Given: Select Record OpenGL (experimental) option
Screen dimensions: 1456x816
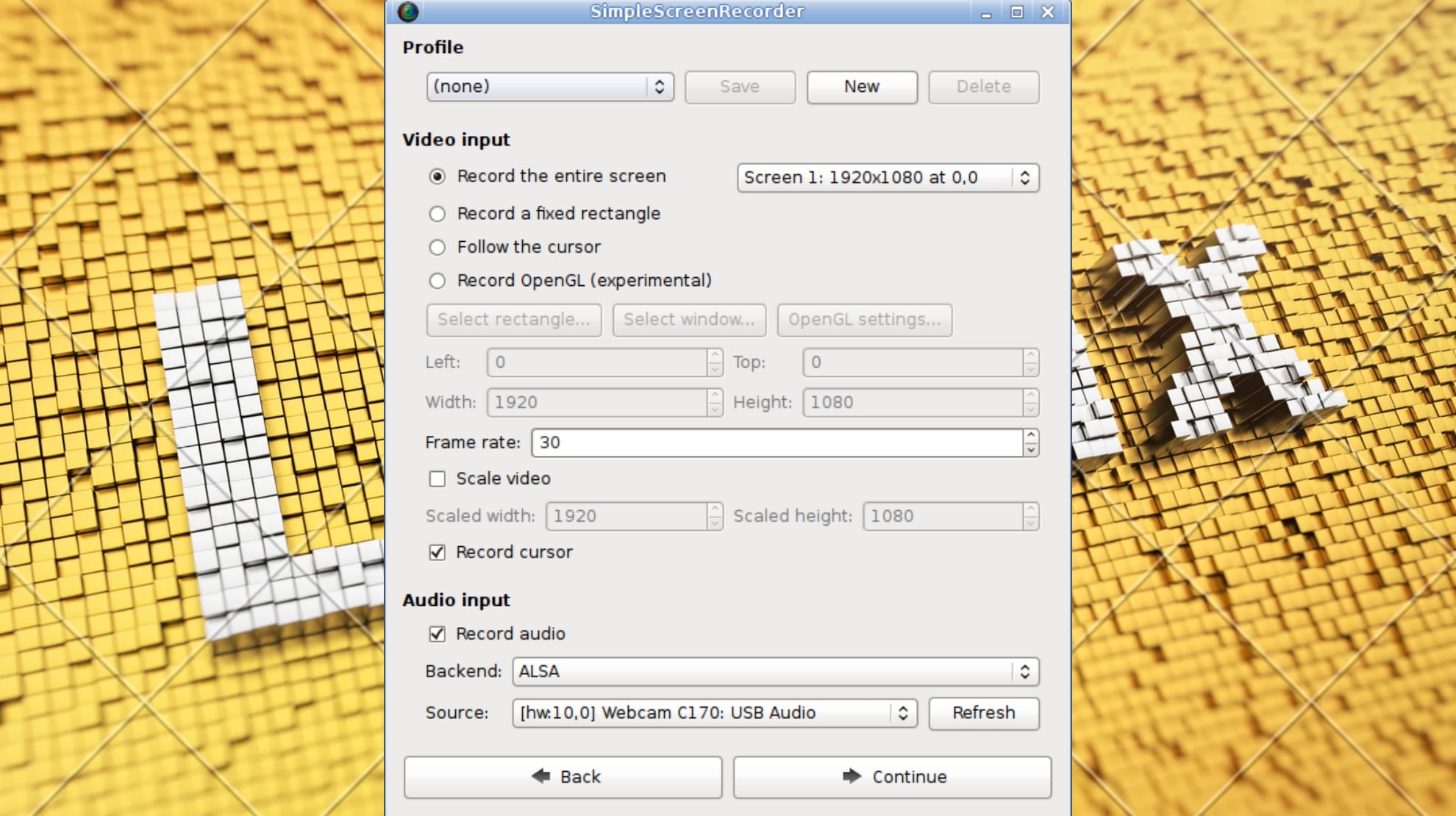Looking at the screenshot, I should pos(438,281).
